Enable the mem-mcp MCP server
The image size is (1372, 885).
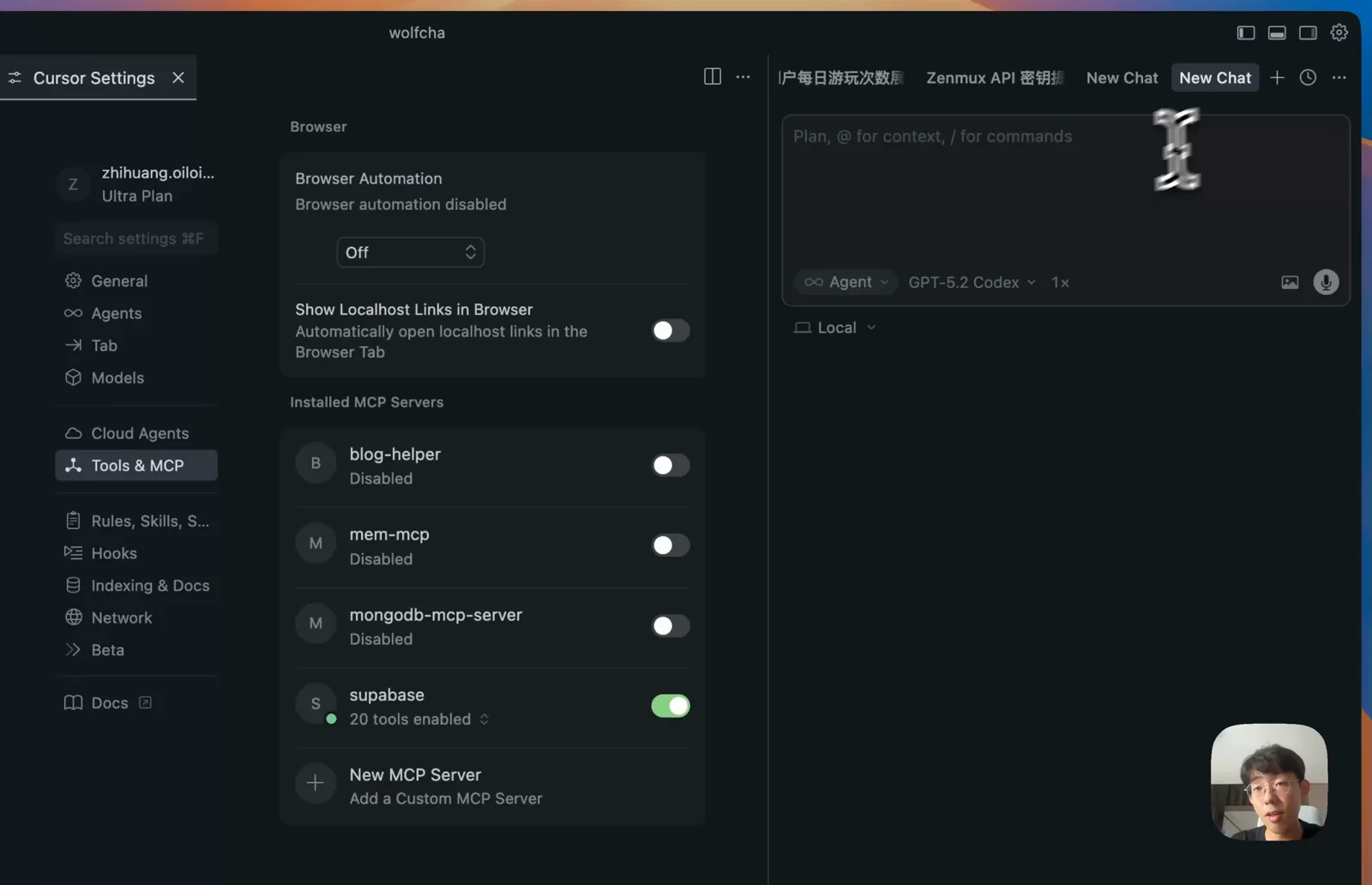(x=671, y=545)
